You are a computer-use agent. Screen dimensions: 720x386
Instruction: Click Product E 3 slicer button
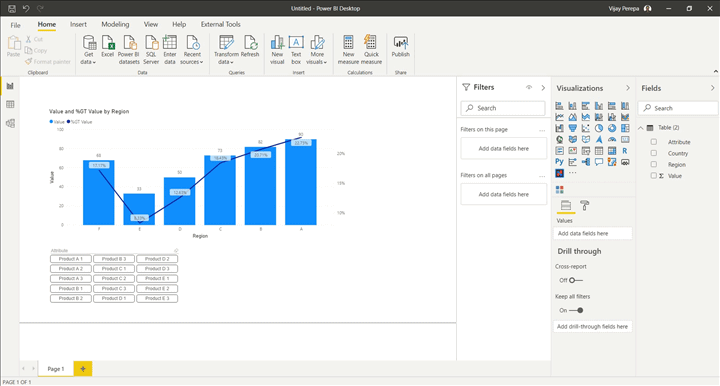(157, 298)
